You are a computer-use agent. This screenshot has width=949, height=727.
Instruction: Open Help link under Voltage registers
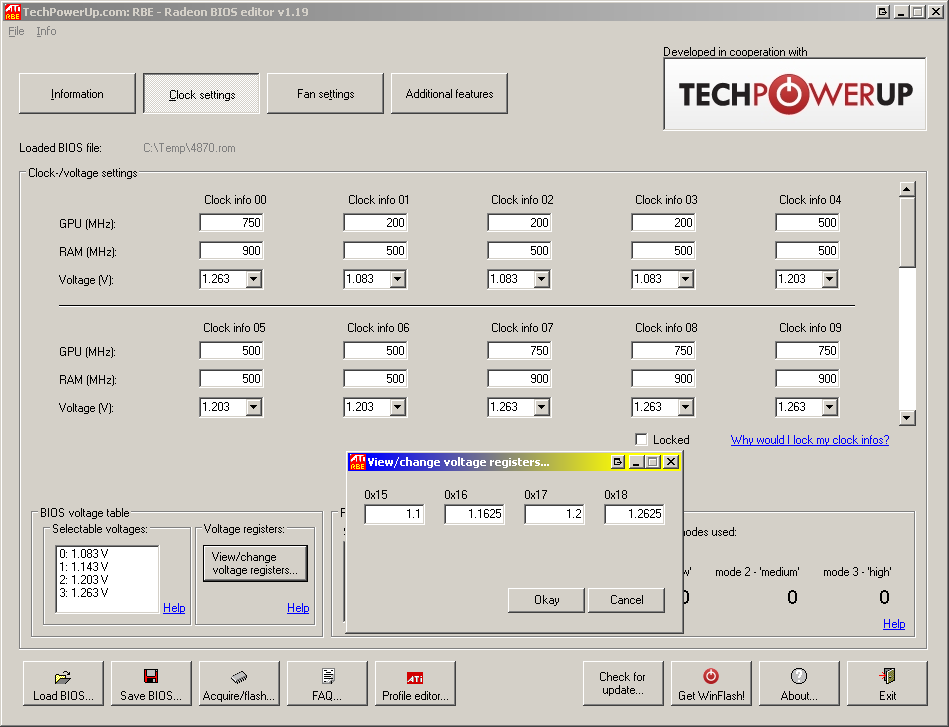point(298,608)
